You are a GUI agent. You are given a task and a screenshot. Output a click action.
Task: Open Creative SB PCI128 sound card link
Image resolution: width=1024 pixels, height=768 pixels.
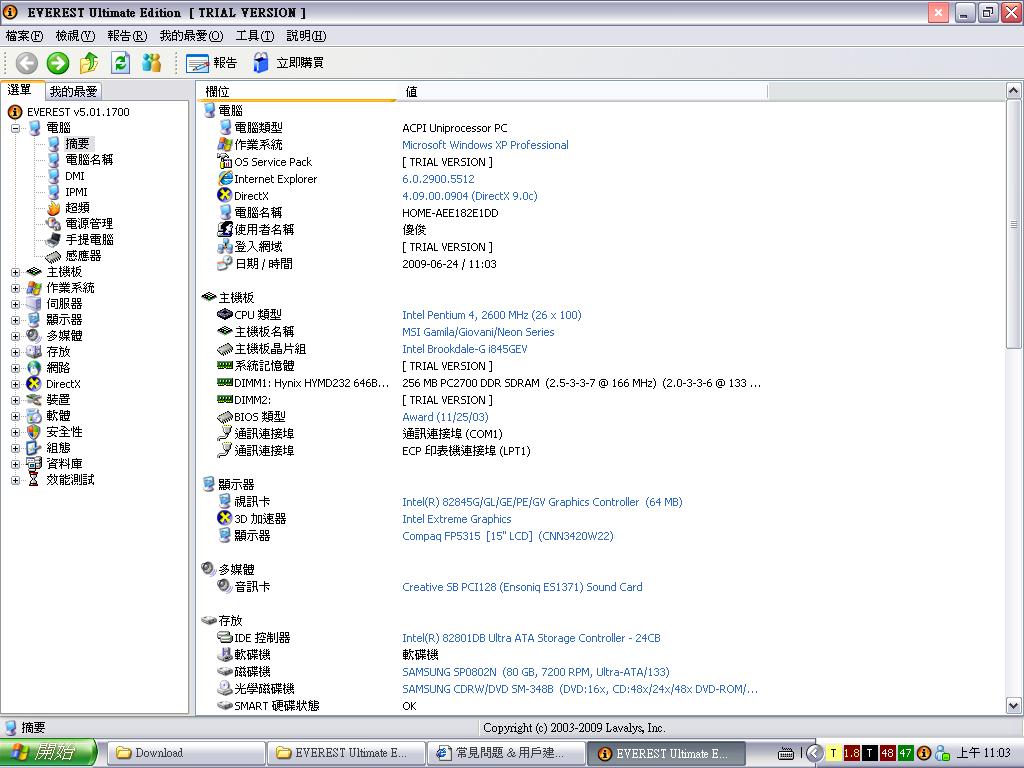(x=522, y=587)
